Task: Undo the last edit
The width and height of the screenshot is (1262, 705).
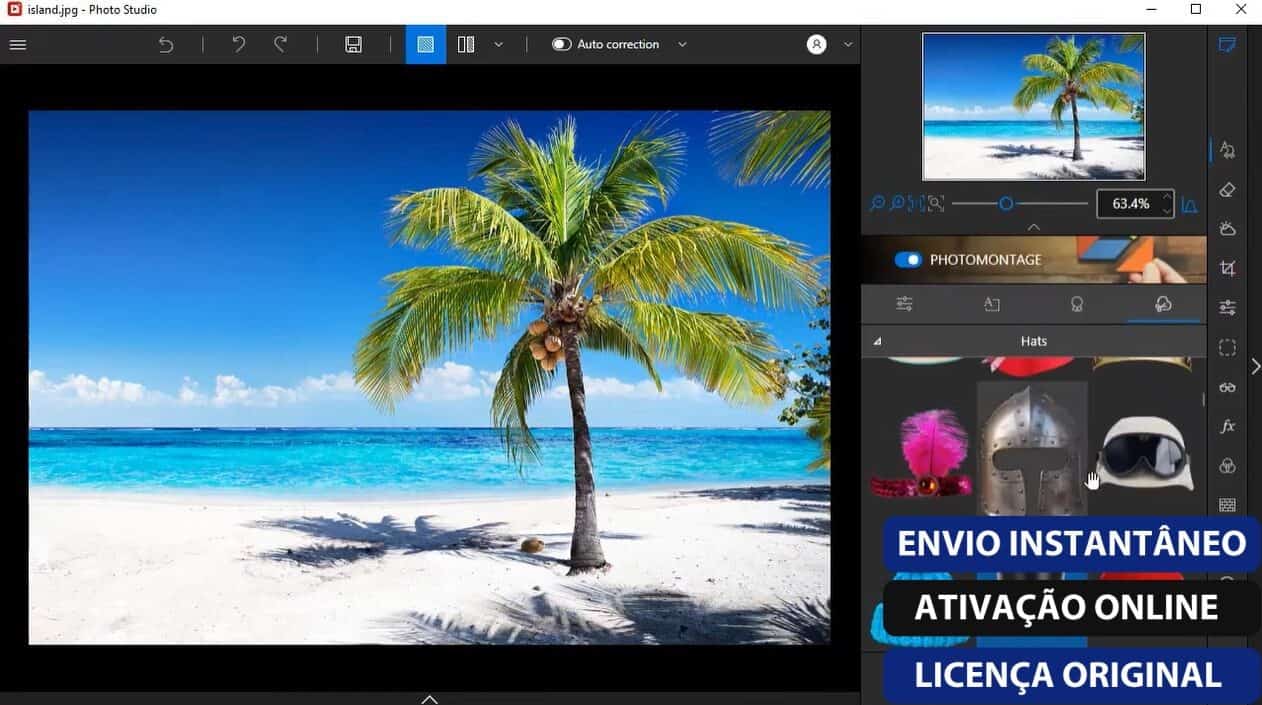Action: 238,45
